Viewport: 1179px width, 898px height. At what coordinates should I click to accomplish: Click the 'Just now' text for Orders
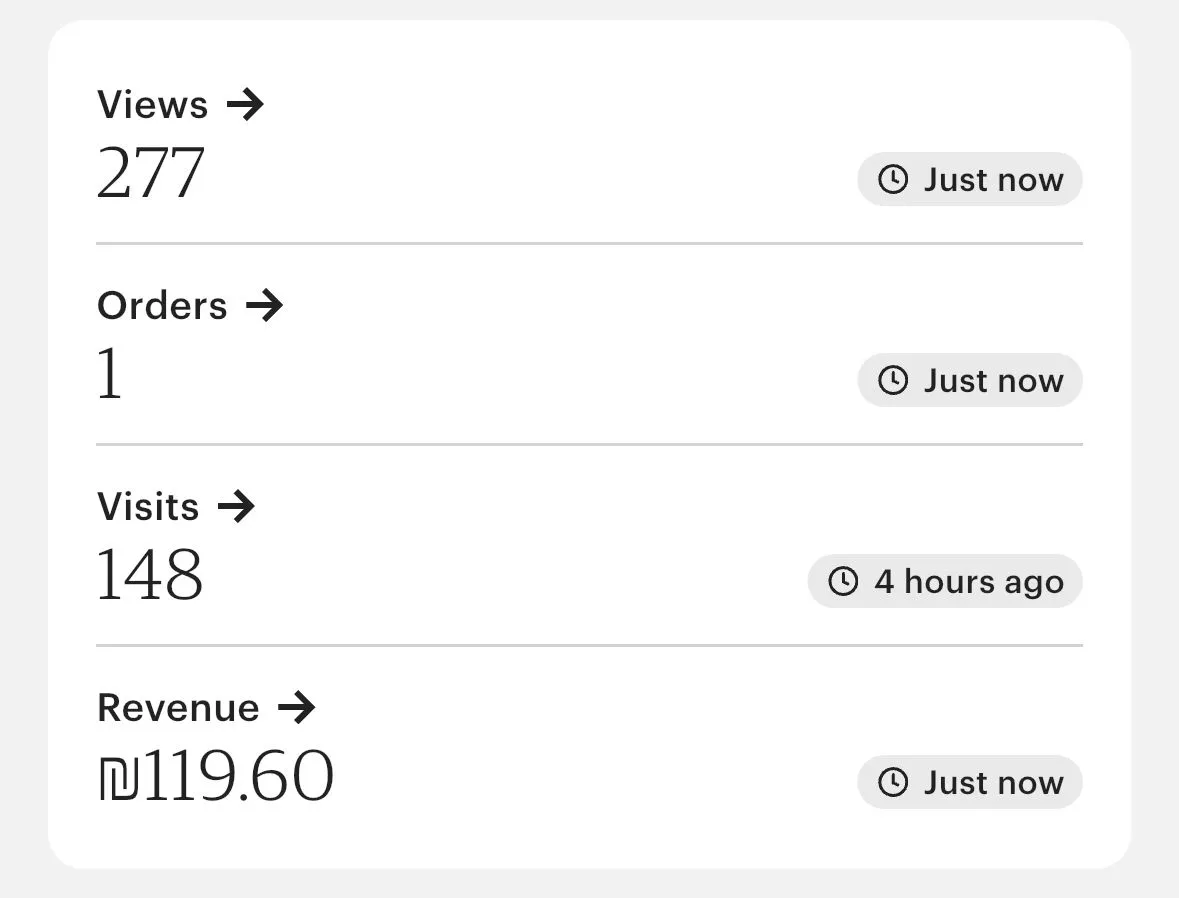993,381
